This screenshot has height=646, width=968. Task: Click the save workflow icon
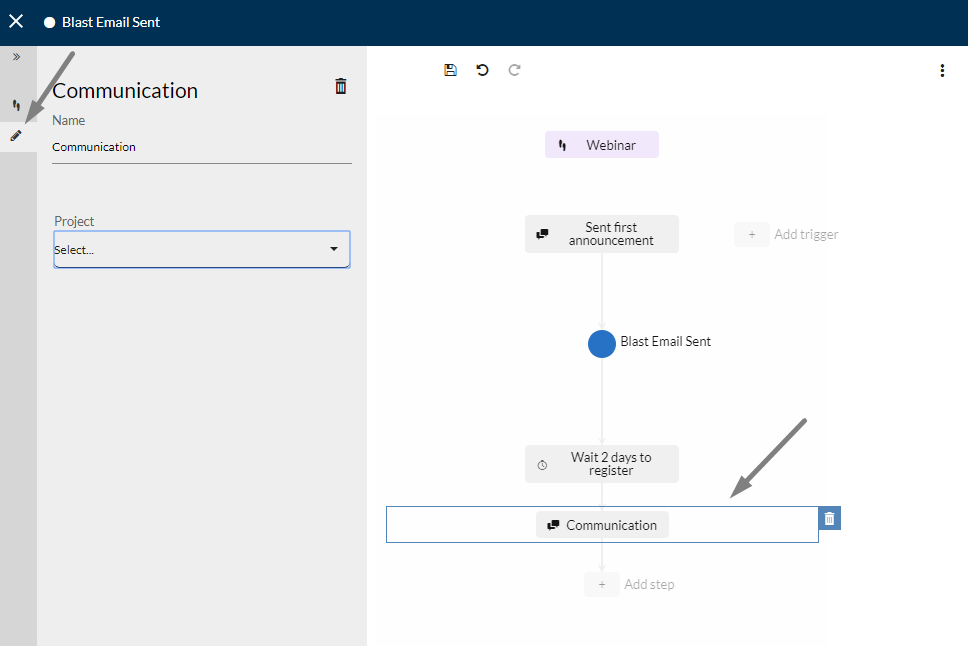coord(451,70)
